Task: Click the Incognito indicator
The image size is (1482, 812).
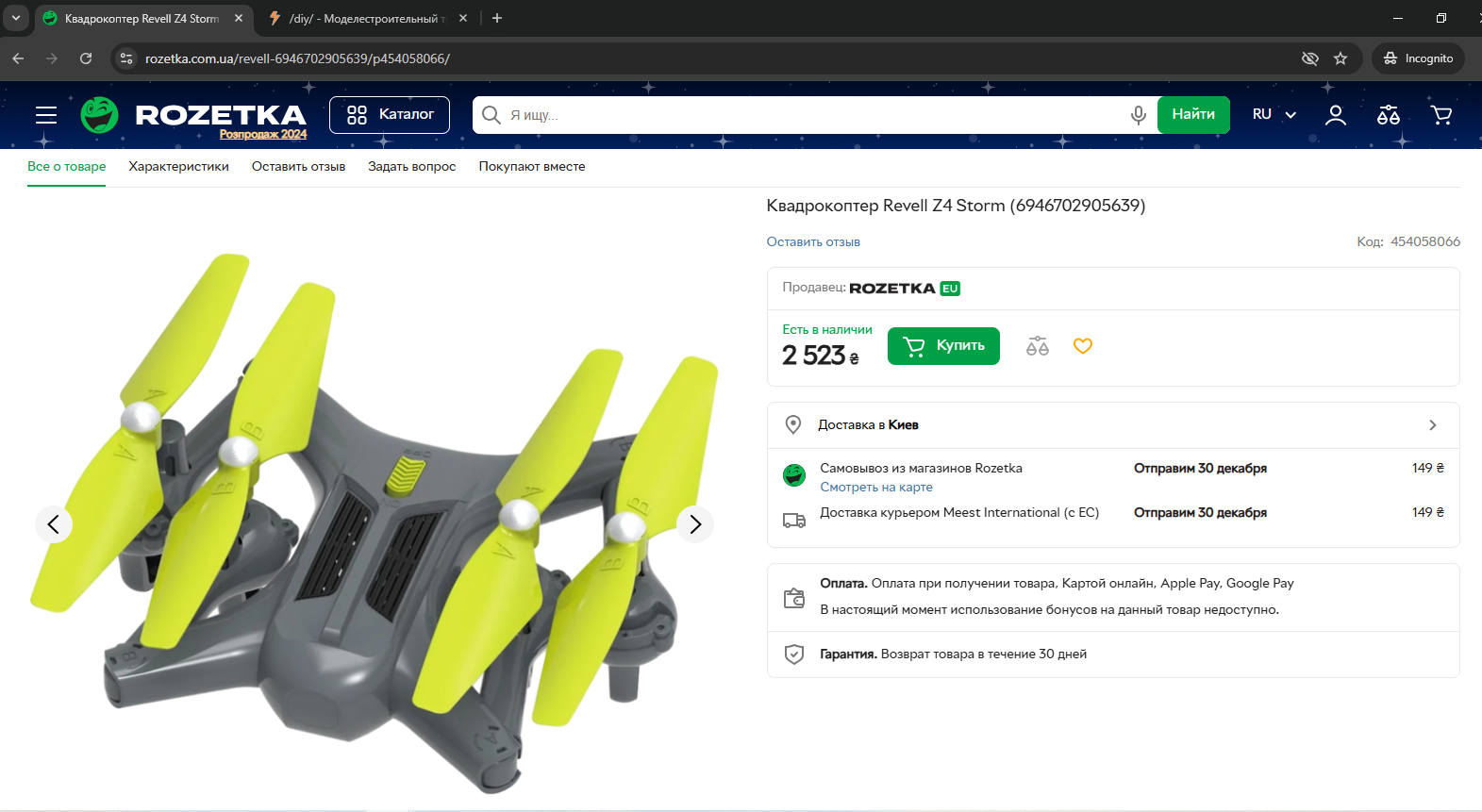Action: [1418, 58]
